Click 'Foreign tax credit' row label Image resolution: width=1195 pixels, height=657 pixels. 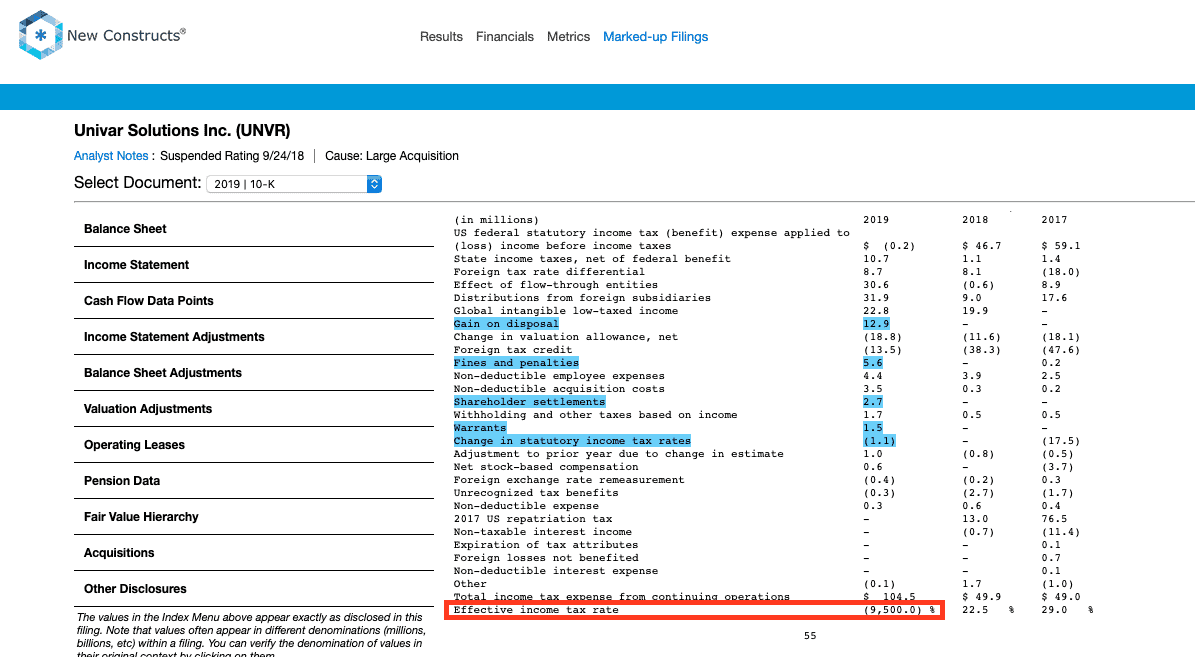click(x=513, y=350)
